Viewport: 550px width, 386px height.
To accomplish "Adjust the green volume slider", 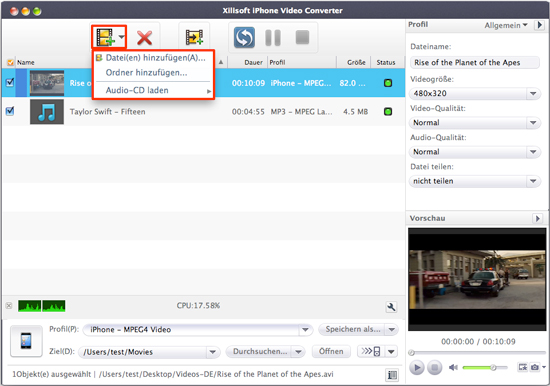I will (x=485, y=367).
